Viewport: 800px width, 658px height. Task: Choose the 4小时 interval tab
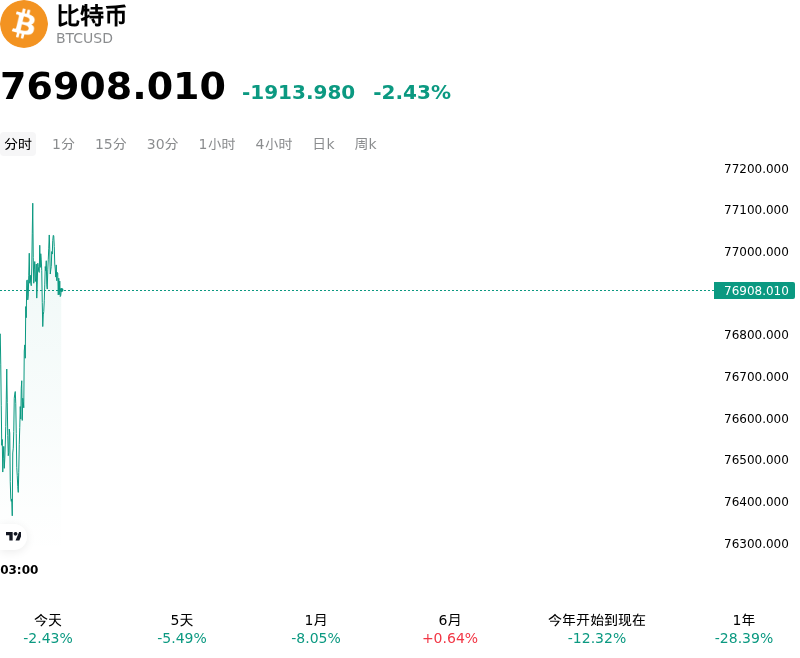[273, 144]
